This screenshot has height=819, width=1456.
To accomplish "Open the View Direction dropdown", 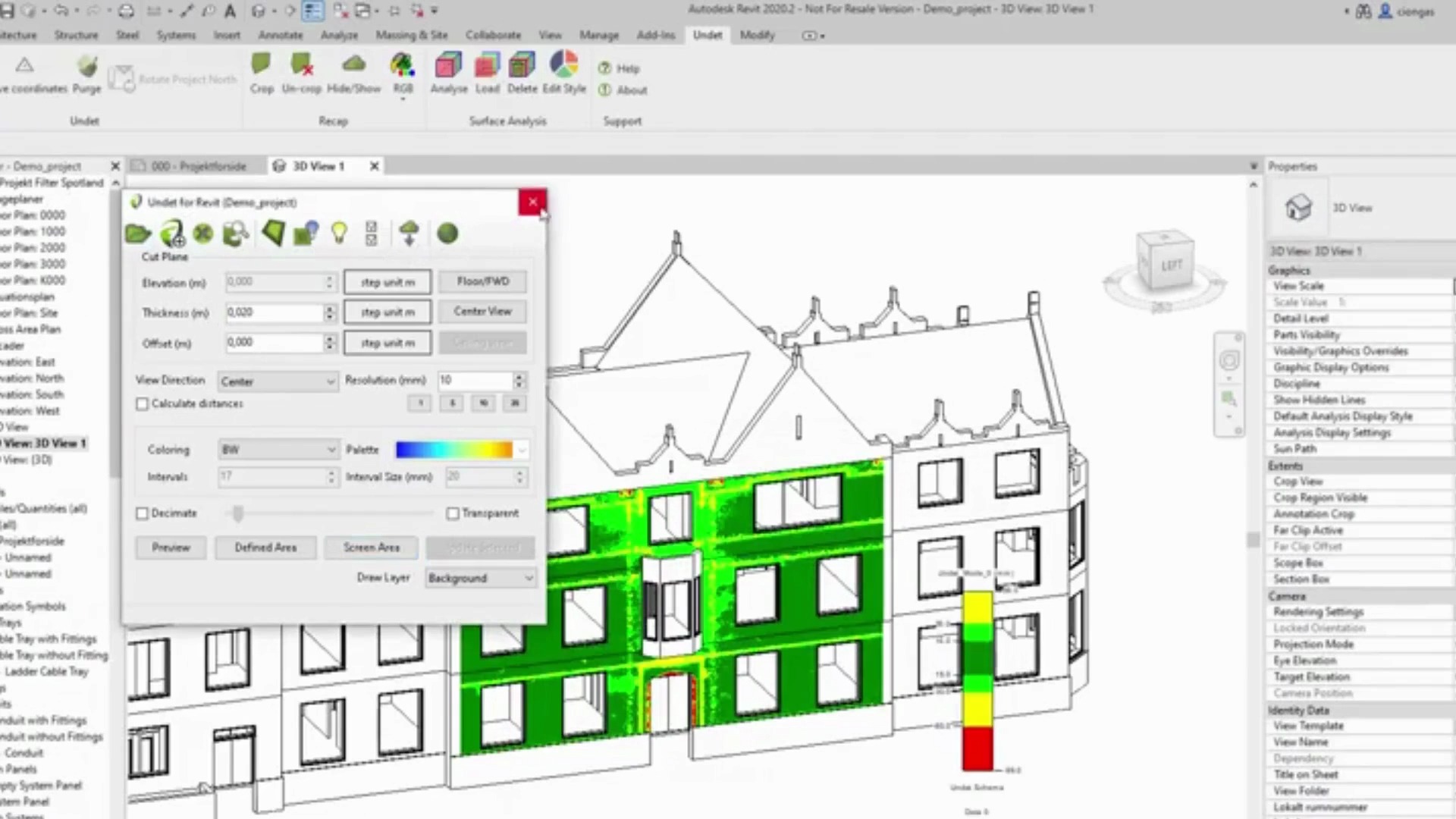I will click(x=278, y=381).
